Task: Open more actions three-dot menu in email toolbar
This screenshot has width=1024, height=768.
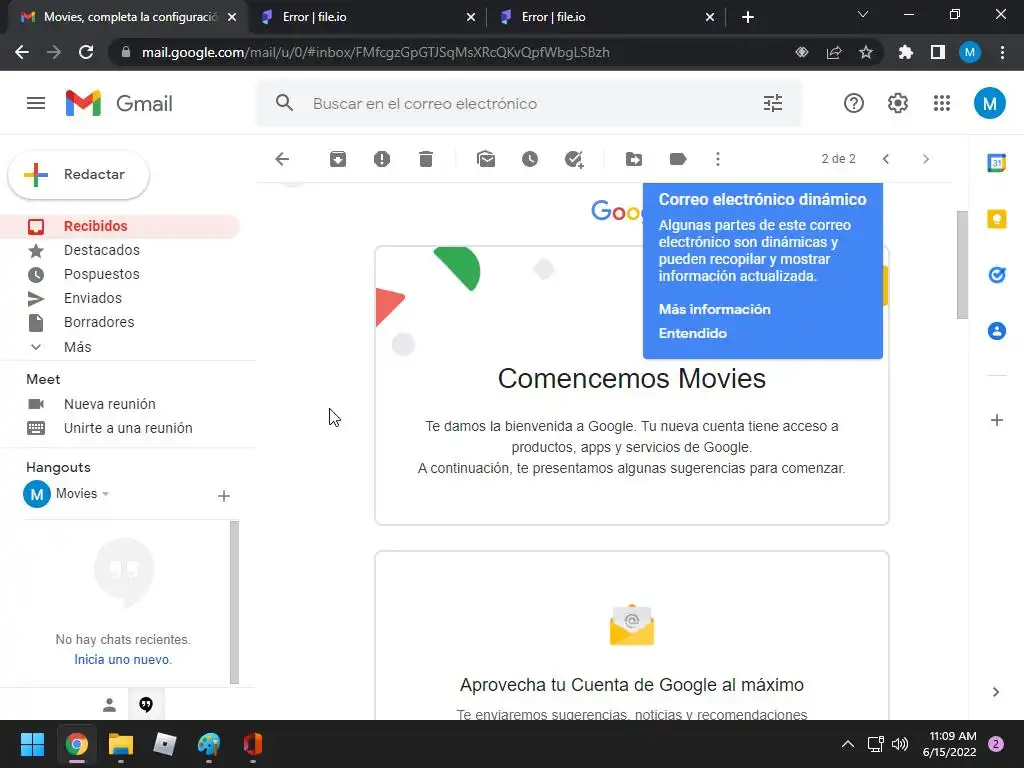Action: pos(718,159)
